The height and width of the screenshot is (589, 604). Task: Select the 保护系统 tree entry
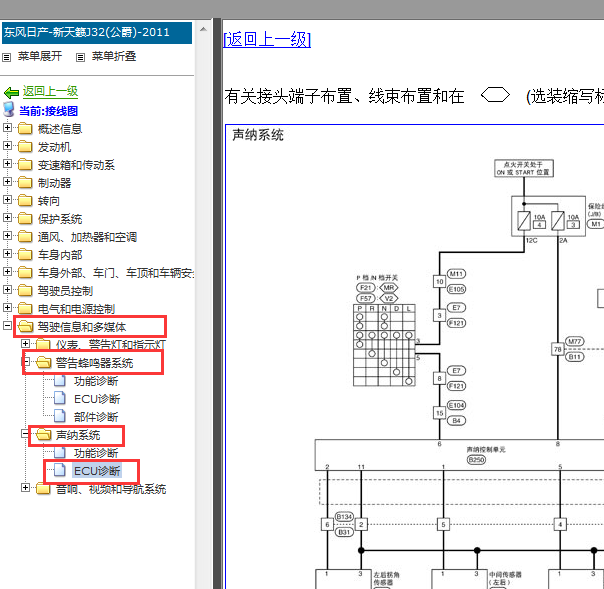click(60, 219)
